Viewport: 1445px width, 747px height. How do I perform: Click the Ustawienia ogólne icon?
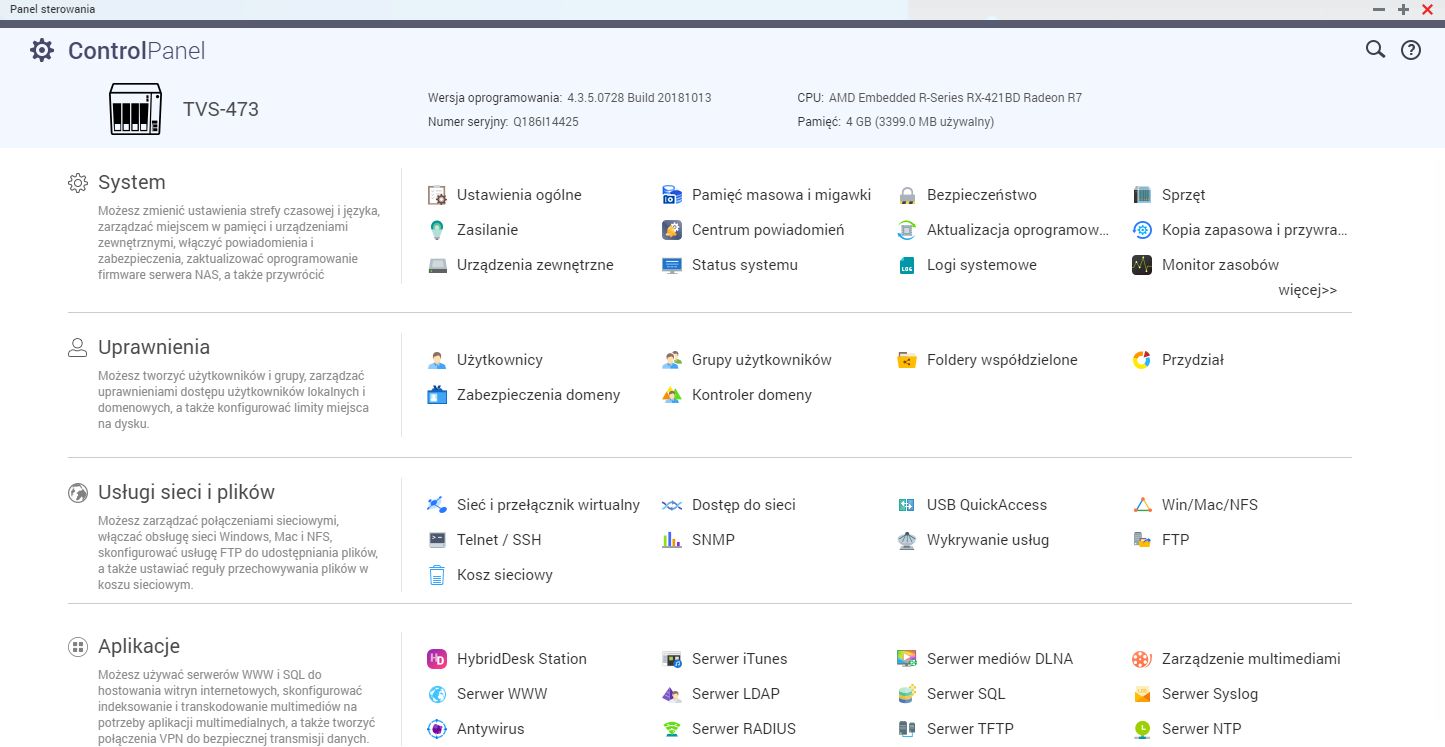[437, 195]
